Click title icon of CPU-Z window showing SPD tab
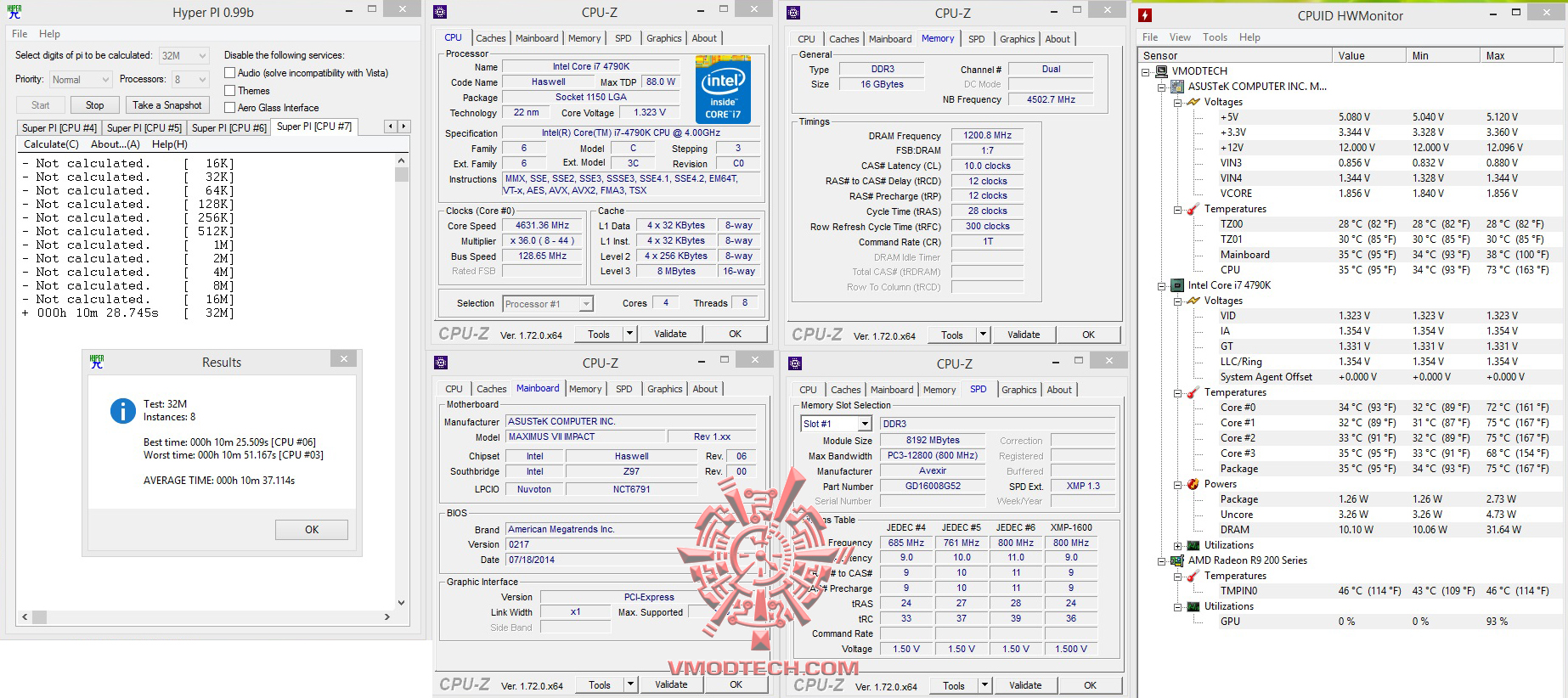1568x698 pixels. [795, 363]
